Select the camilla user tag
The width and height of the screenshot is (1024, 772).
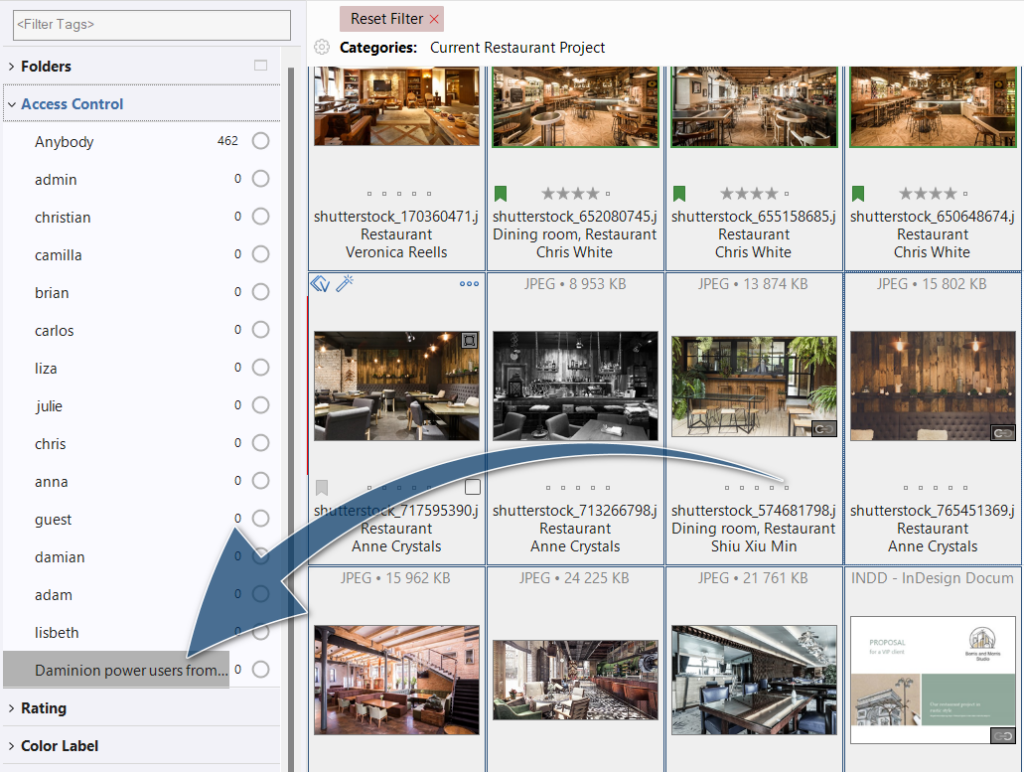pyautogui.click(x=59, y=255)
